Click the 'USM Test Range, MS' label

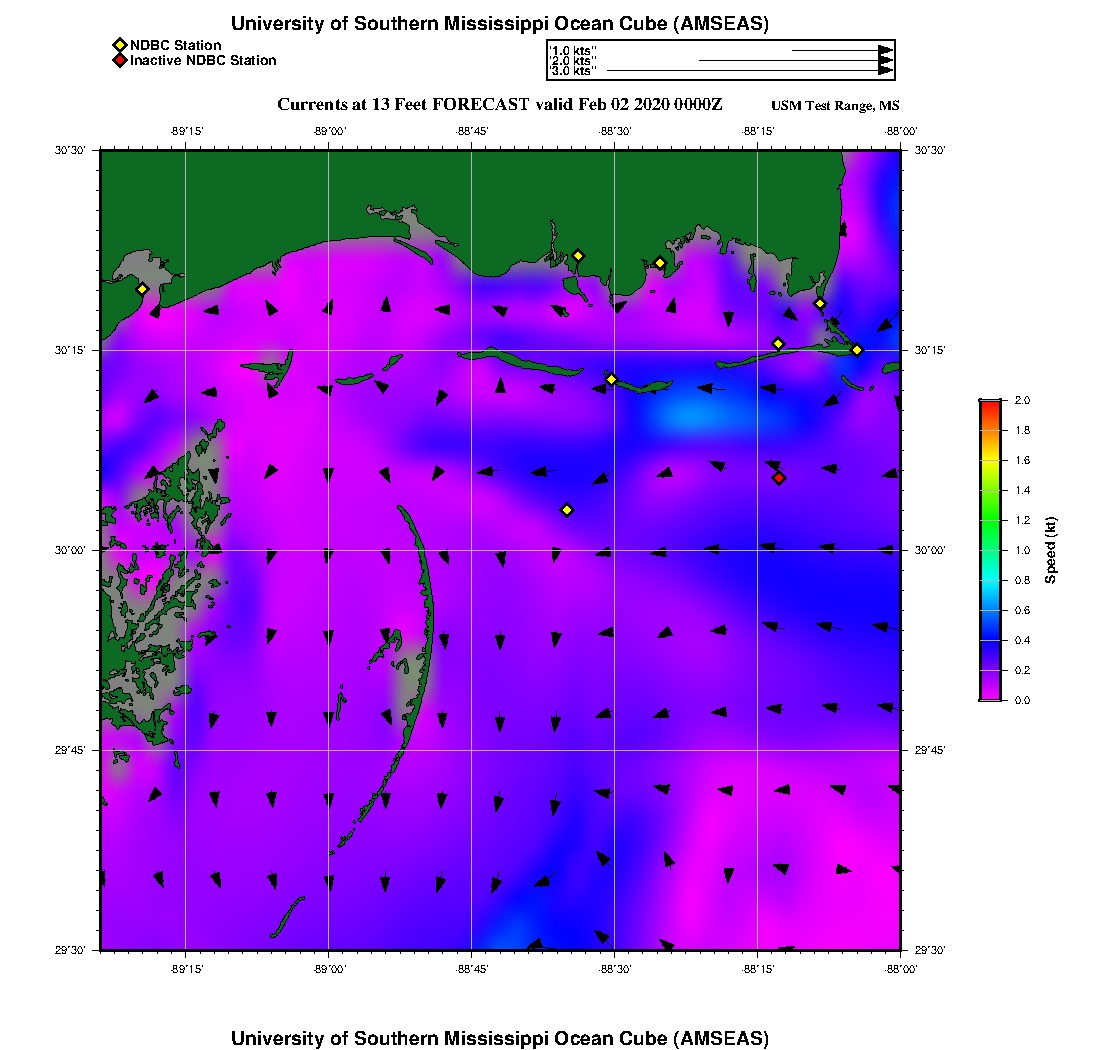(835, 105)
